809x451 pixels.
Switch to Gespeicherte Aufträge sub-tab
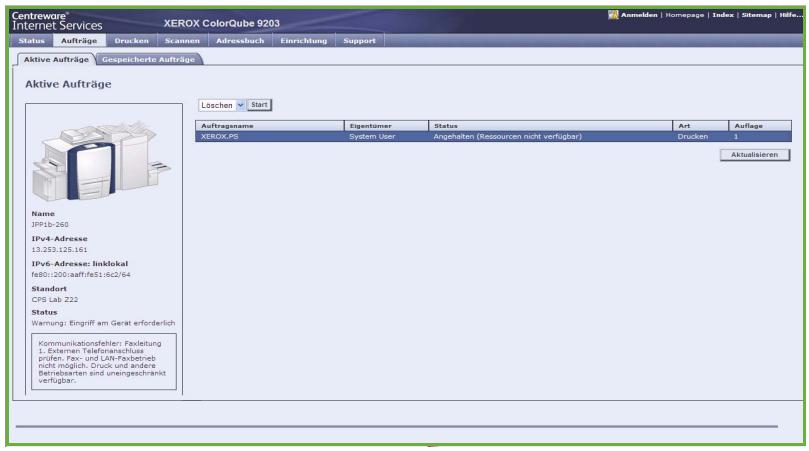coord(148,59)
